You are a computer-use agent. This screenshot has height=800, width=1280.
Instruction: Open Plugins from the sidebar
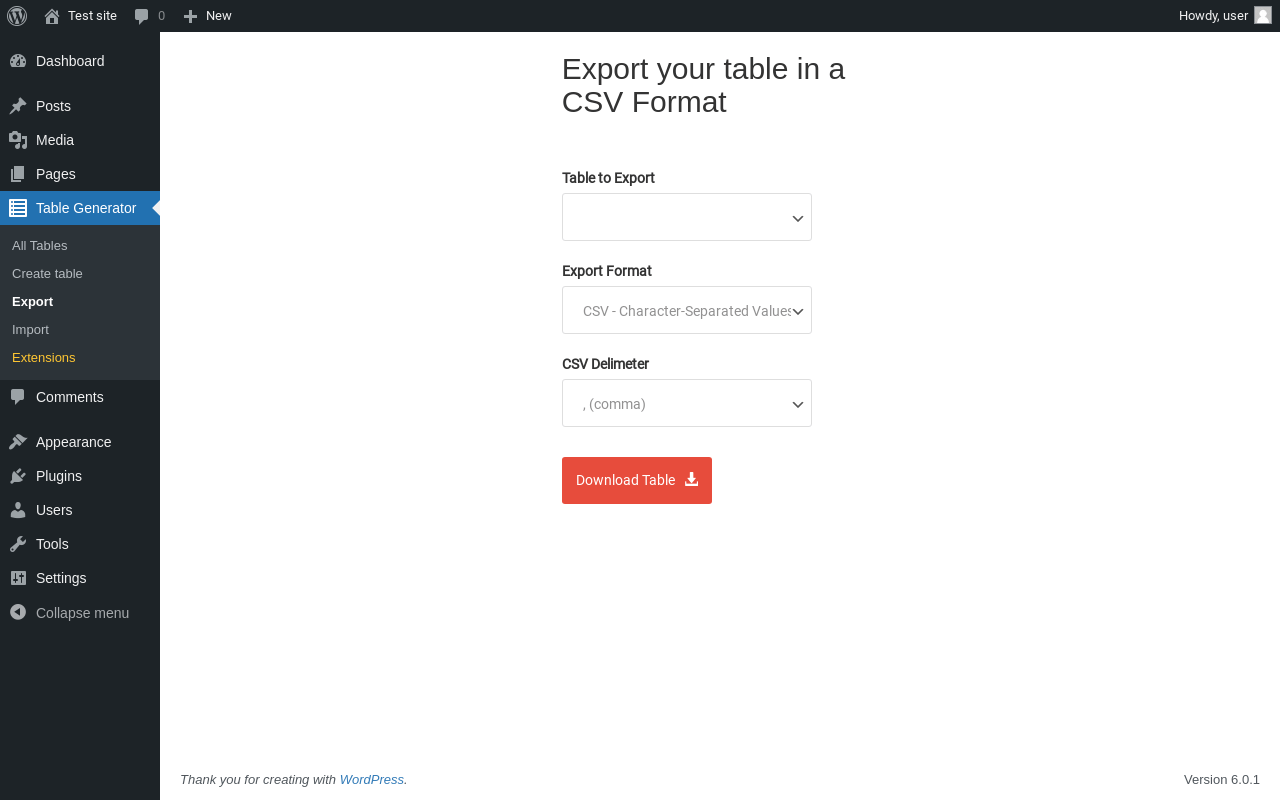tap(58, 476)
